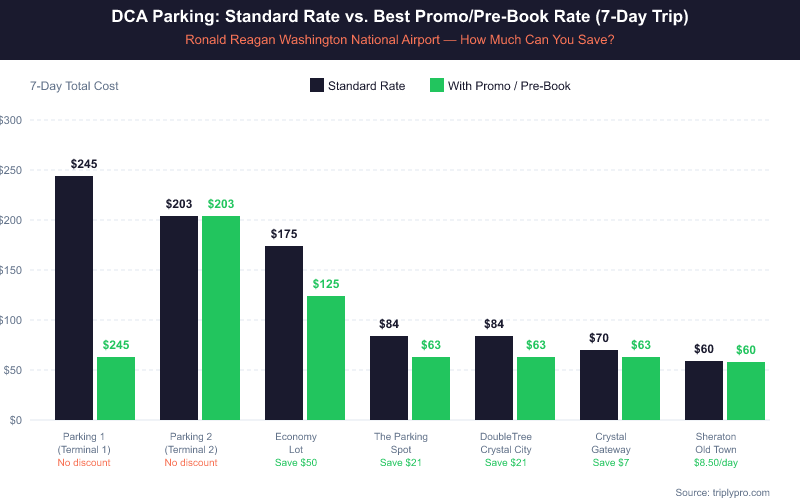Click the Standard Rate legend color swatch
The height and width of the screenshot is (500, 800).
point(316,86)
